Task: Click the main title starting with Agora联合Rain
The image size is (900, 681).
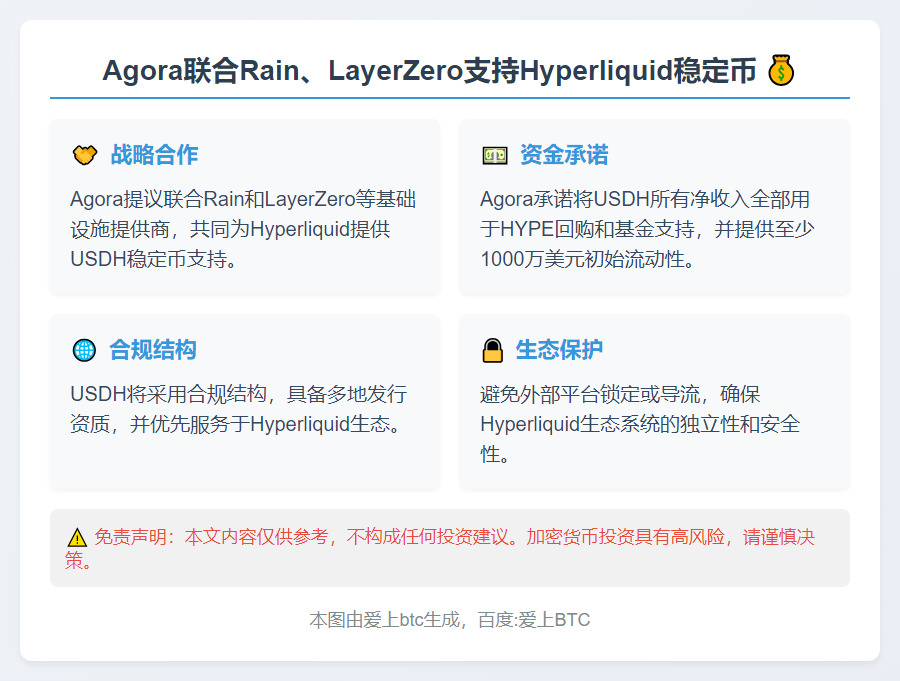Action: pos(430,71)
